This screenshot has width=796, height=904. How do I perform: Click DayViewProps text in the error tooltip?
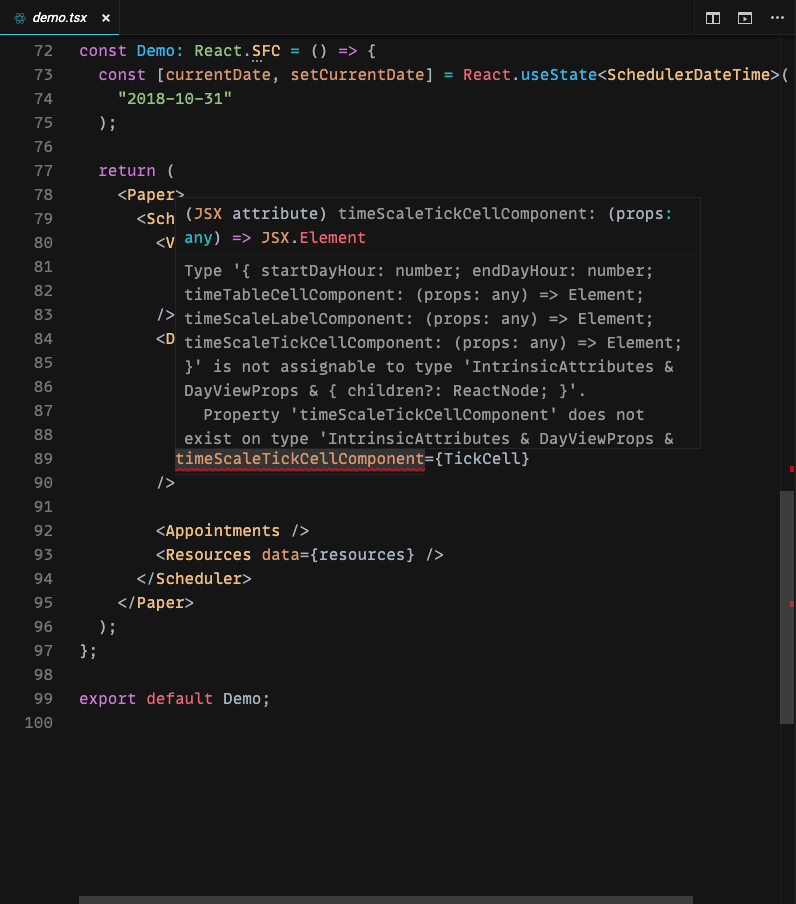coord(242,391)
